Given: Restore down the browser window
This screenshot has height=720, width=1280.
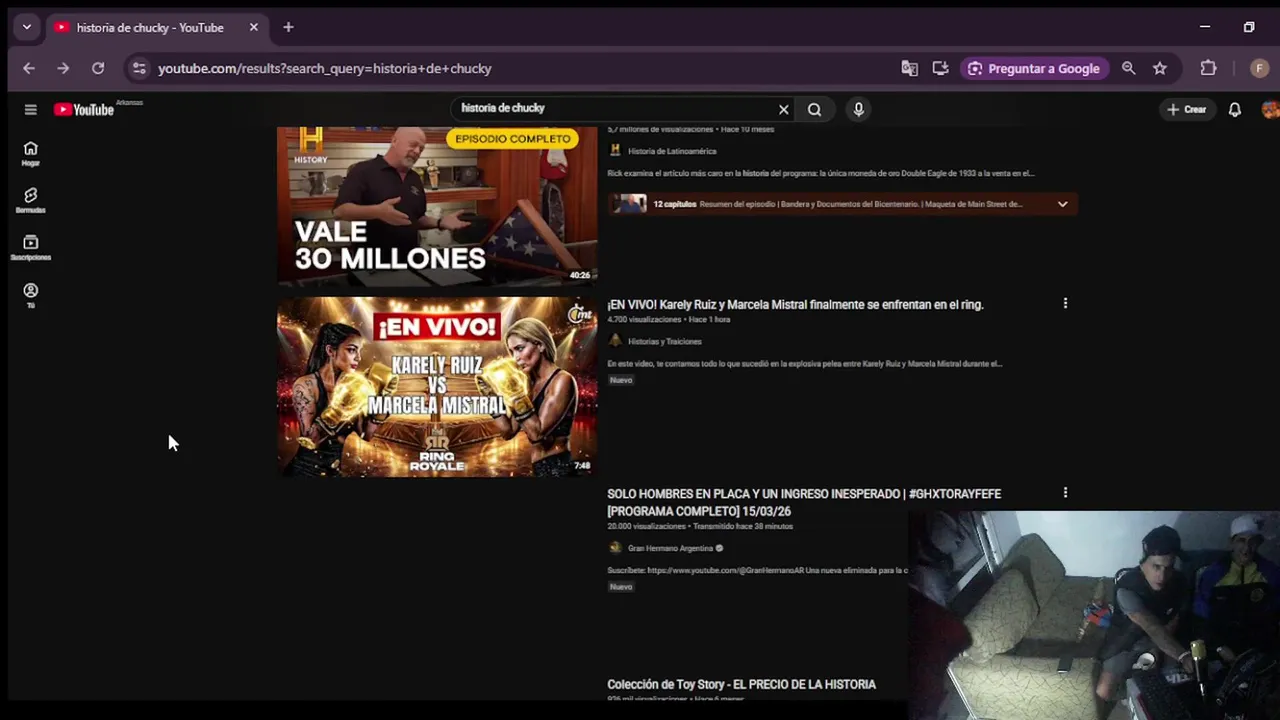Looking at the screenshot, I should 1249,27.
